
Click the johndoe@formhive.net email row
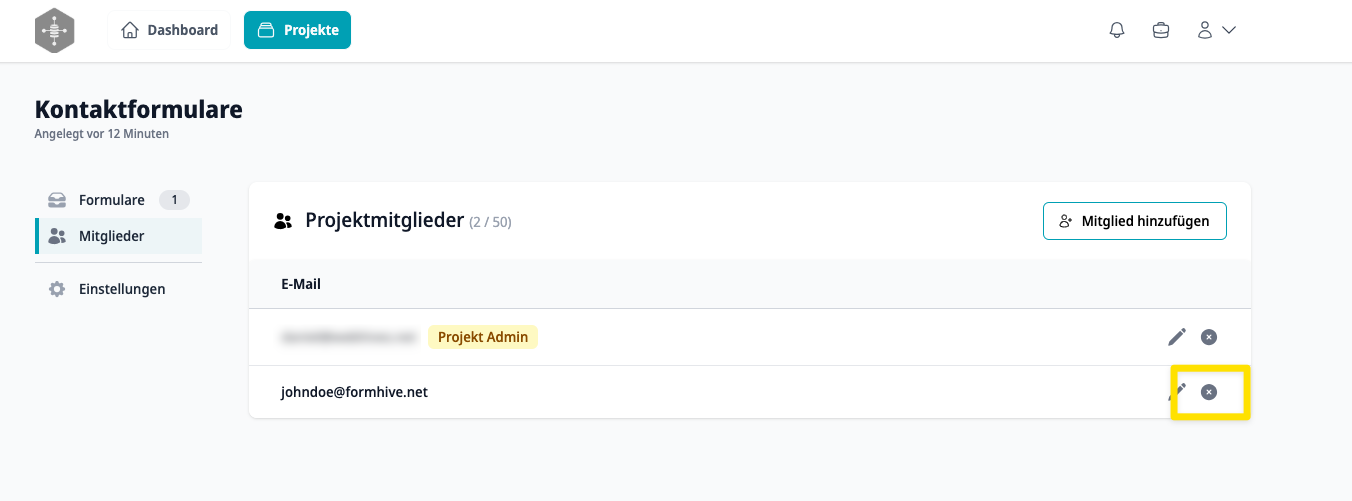coord(750,392)
